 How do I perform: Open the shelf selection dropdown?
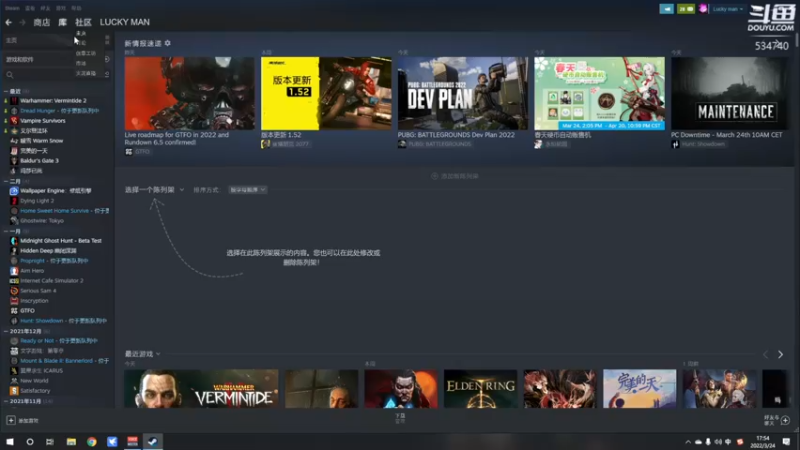tap(154, 190)
